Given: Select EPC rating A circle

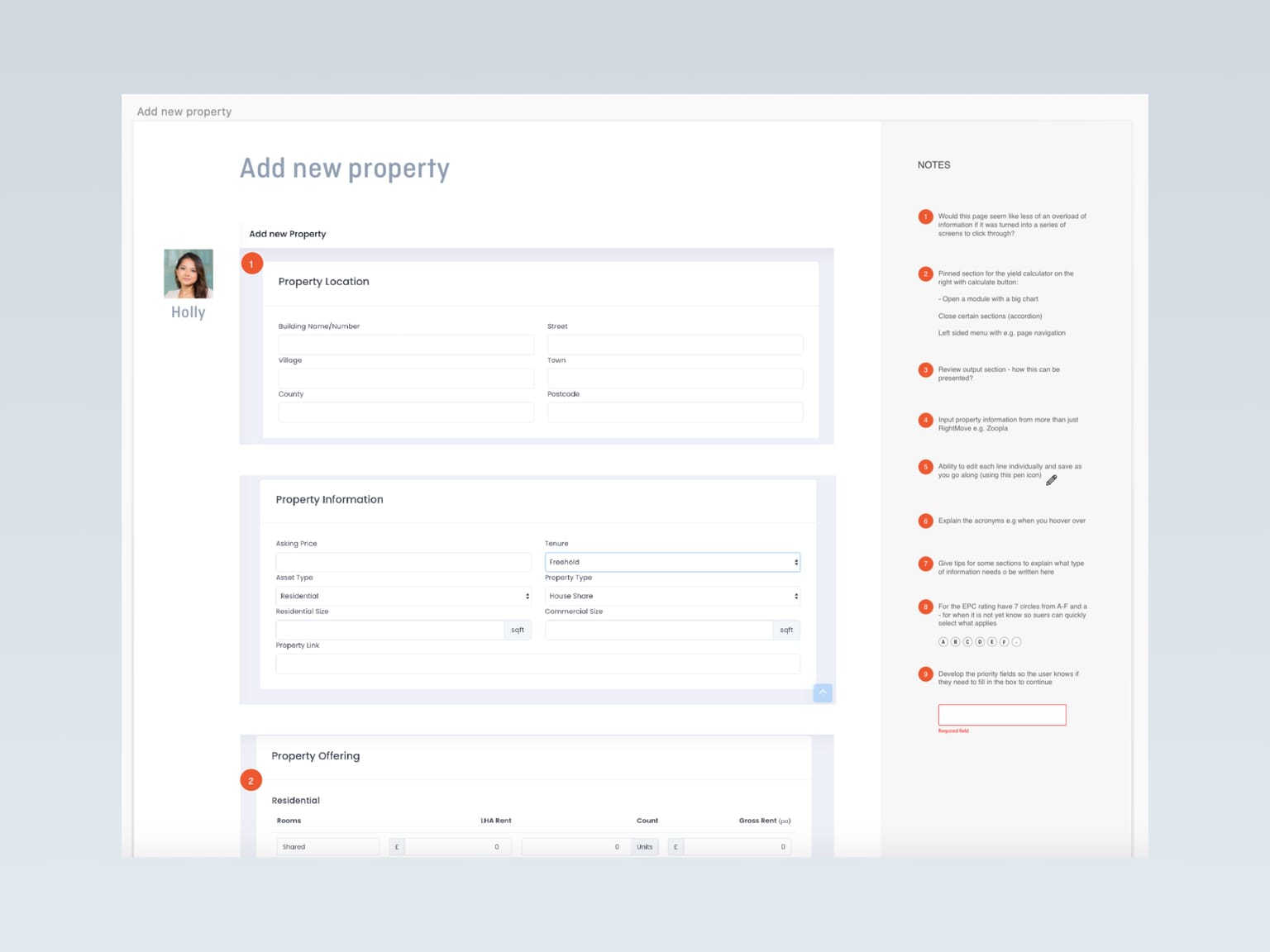Looking at the screenshot, I should point(943,641).
